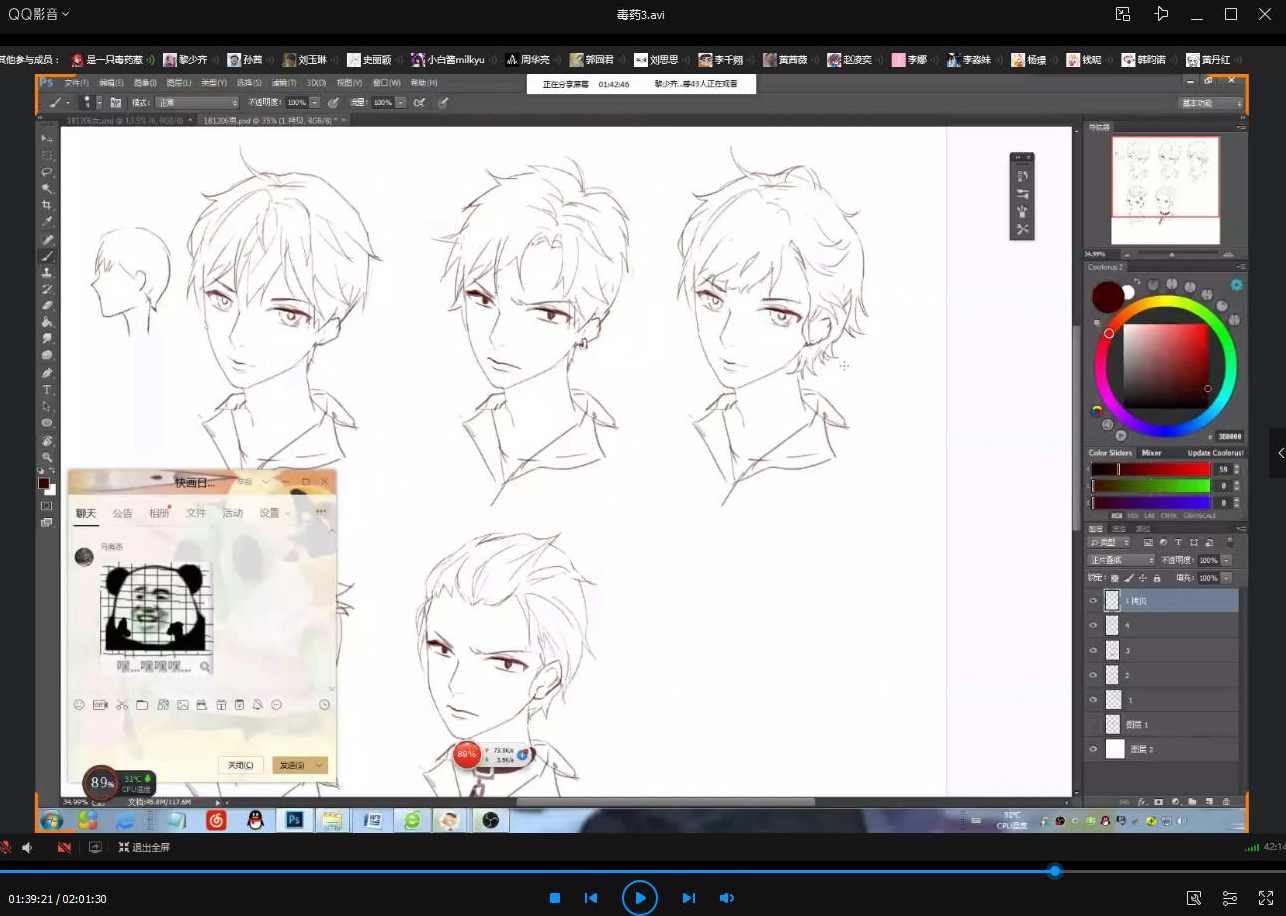Jump to the previous video
Screen dimensions: 1286x916
click(x=591, y=898)
